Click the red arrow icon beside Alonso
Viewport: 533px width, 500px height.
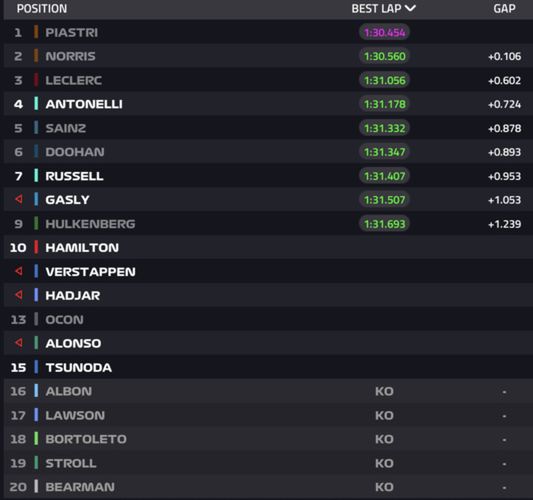point(19,343)
